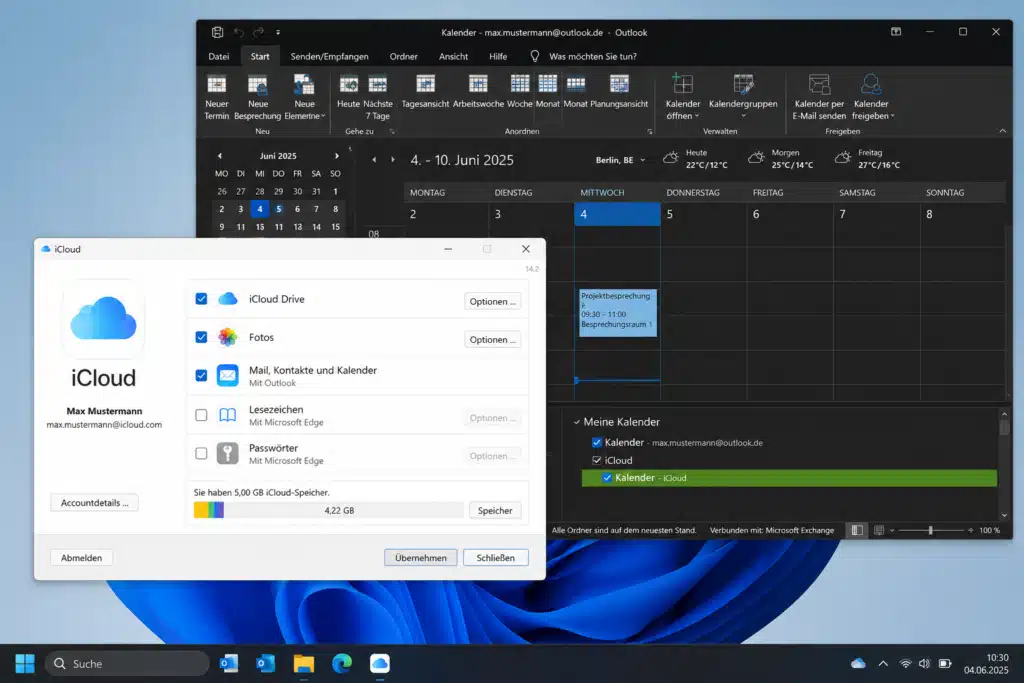Viewport: 1024px width, 683px height.
Task: Collapse the Outlook ribbon arrow
Action: coord(1002,131)
